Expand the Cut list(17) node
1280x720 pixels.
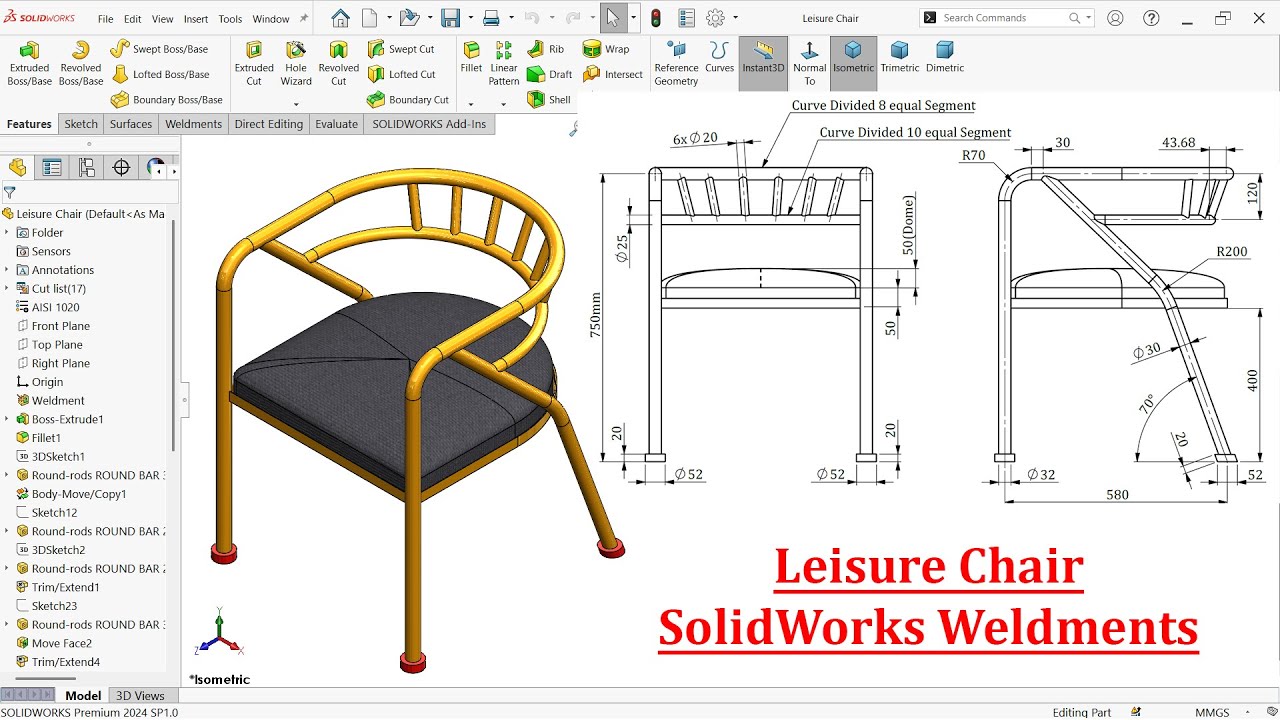[6, 288]
